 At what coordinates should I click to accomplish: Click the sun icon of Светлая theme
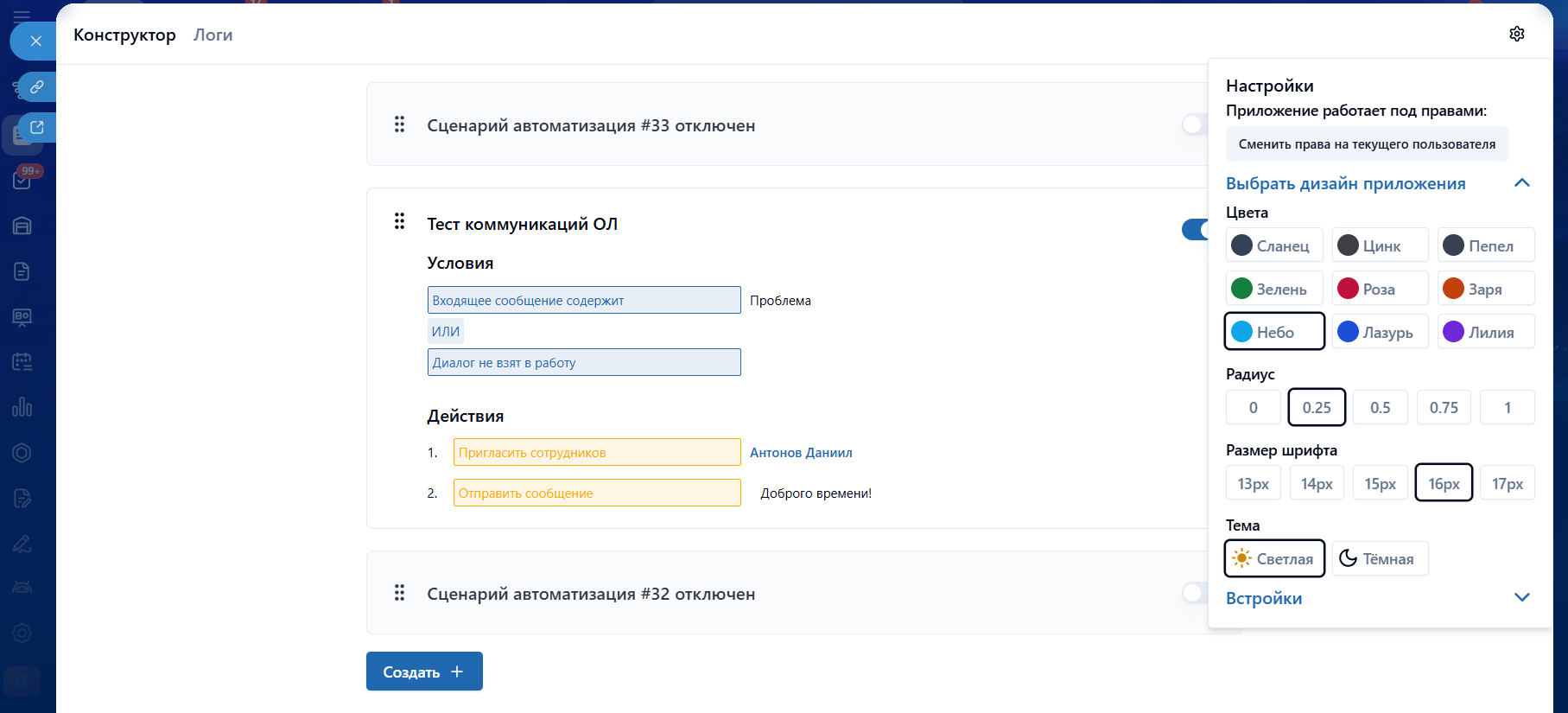click(x=1241, y=558)
